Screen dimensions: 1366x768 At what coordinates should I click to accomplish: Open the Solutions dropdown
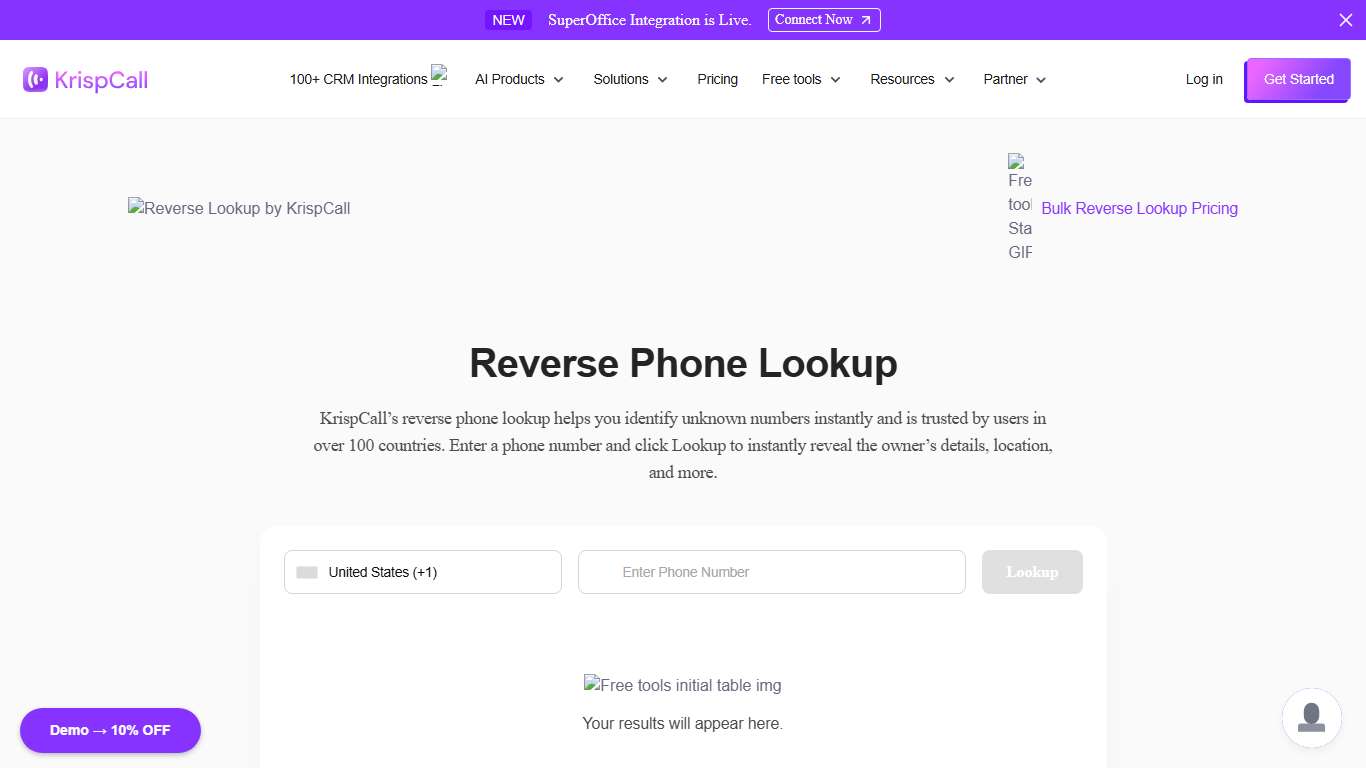tap(630, 79)
